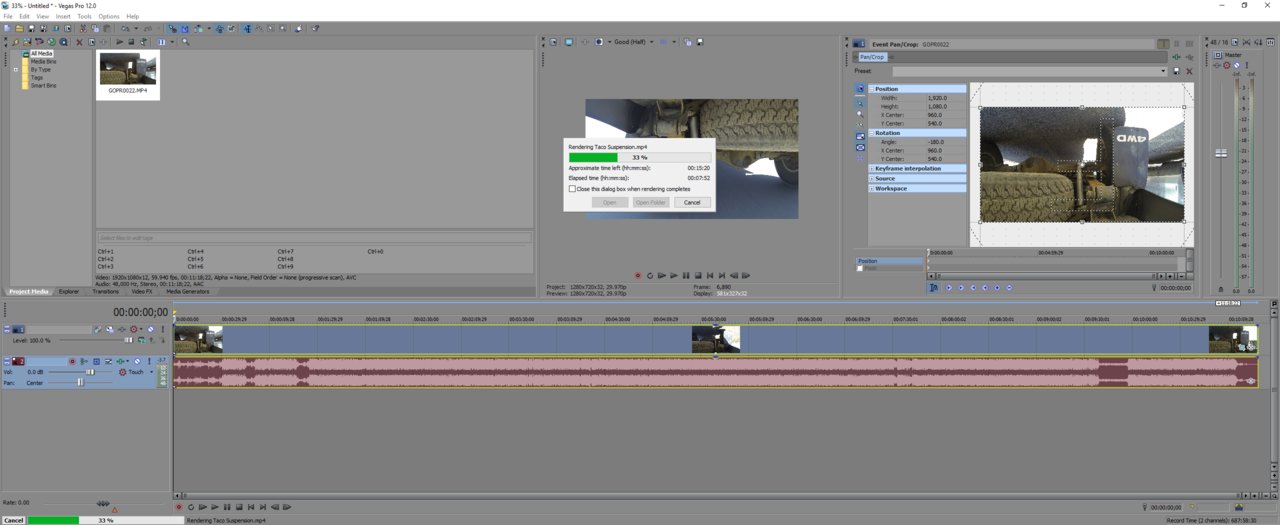Open the media views dropdown arrow
1280x525 pixels.
(x=172, y=42)
